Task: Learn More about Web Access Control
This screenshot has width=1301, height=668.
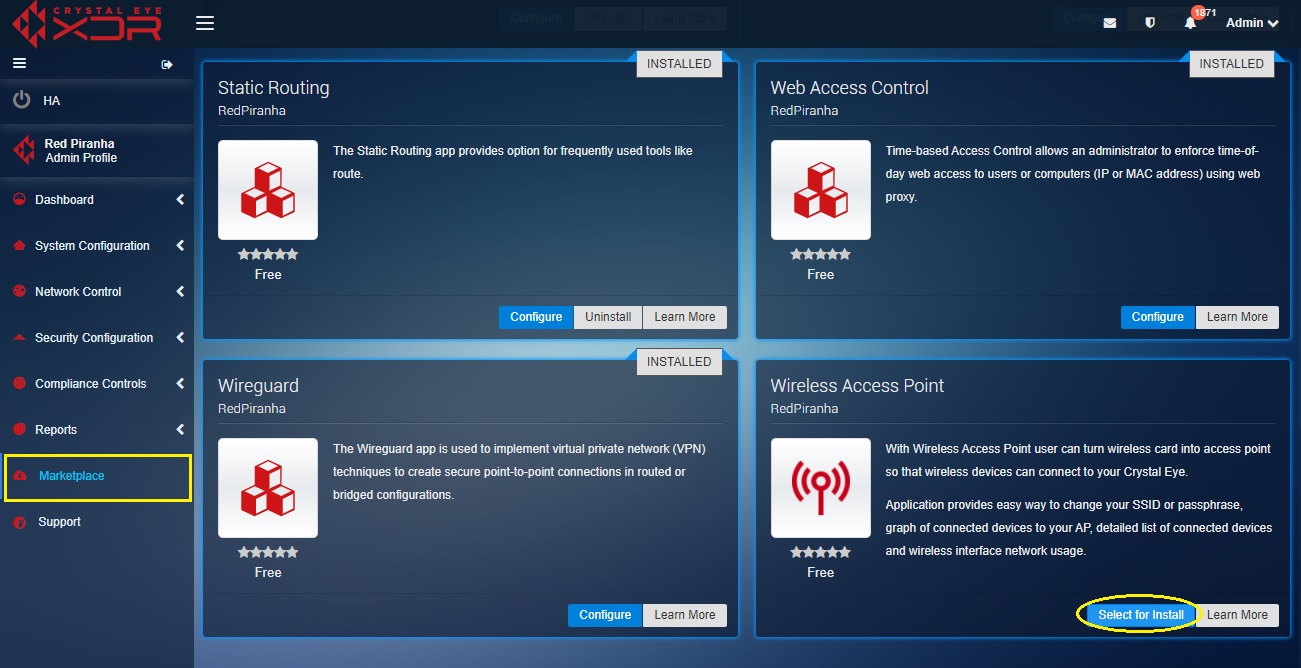Action: [1237, 317]
